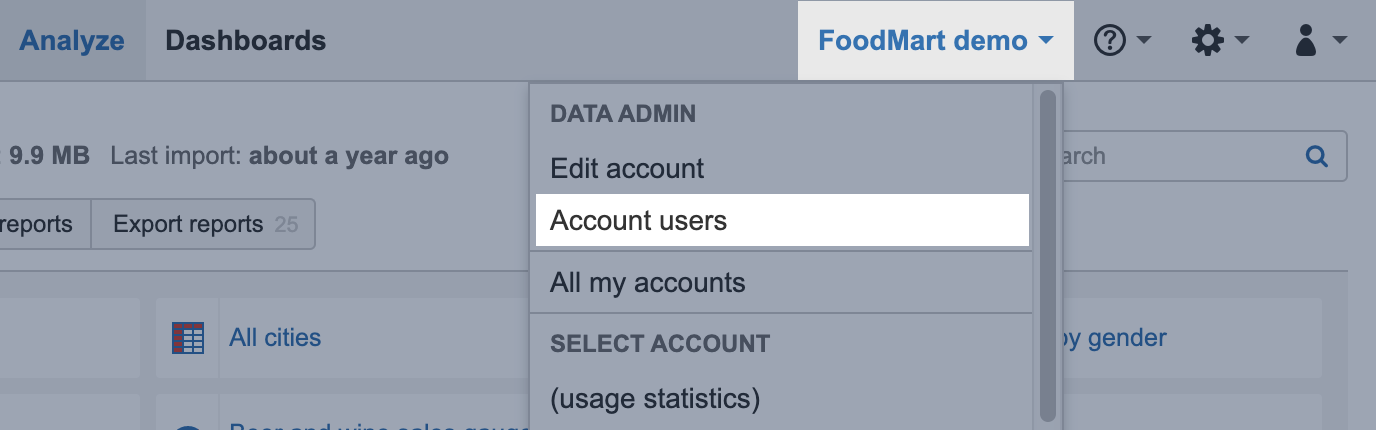
Task: Click the table icon beside All cities
Action: [x=188, y=338]
